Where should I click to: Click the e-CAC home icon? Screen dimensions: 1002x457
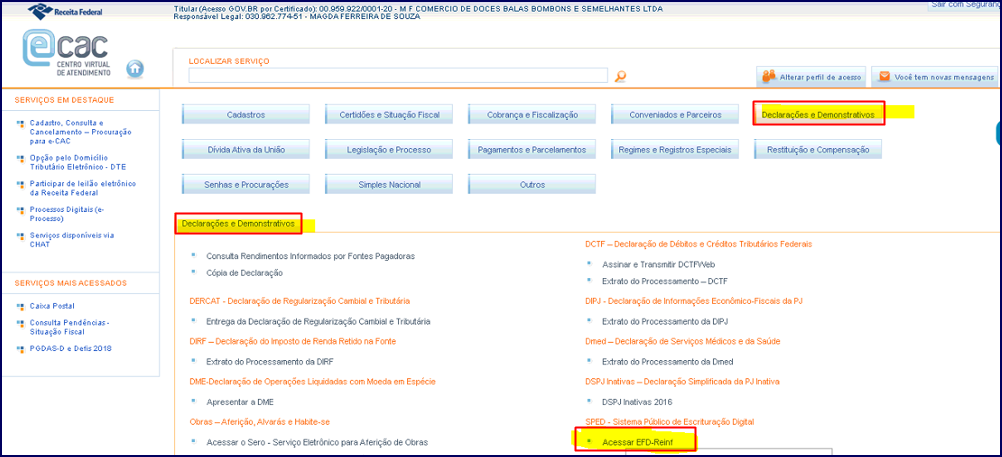[x=135, y=68]
